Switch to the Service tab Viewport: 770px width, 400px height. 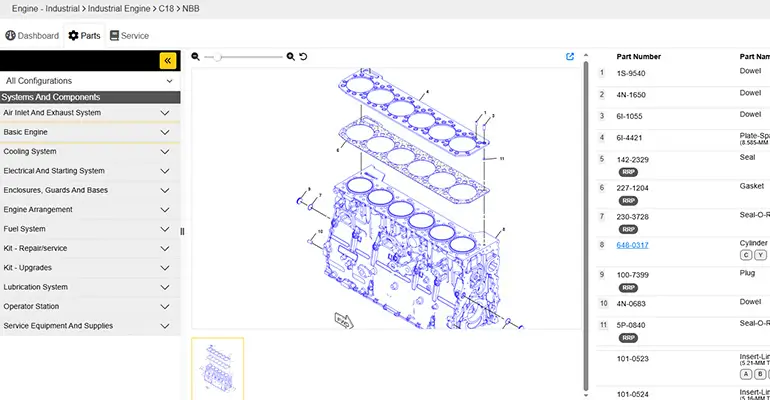pos(129,36)
